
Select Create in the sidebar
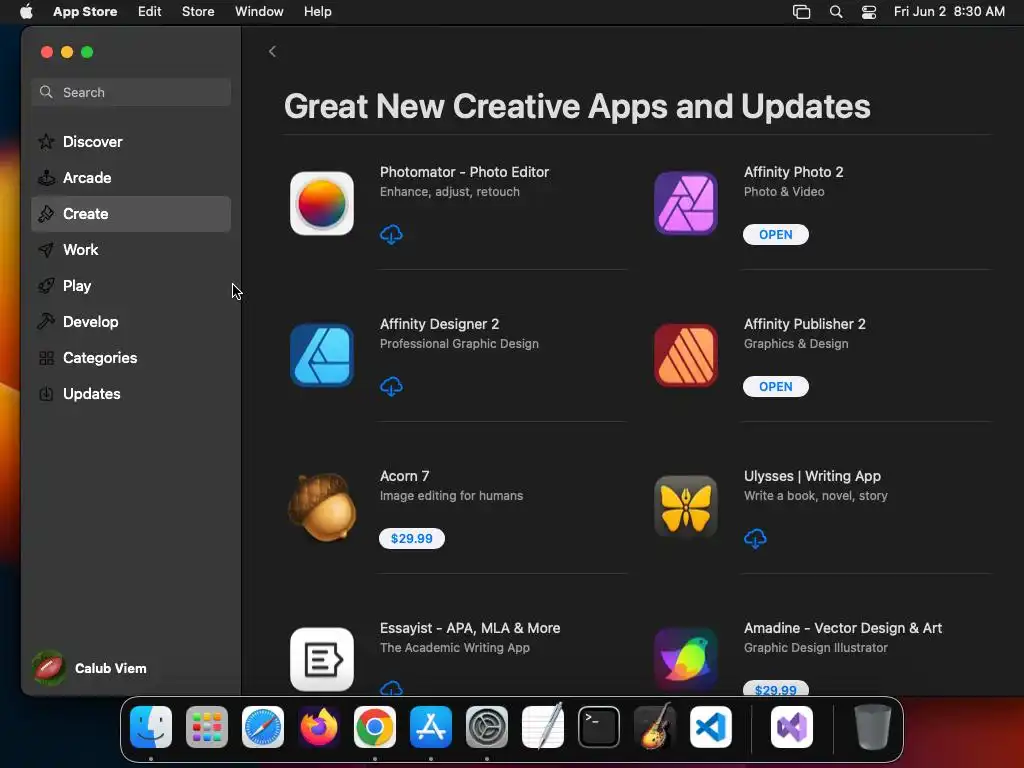point(131,214)
